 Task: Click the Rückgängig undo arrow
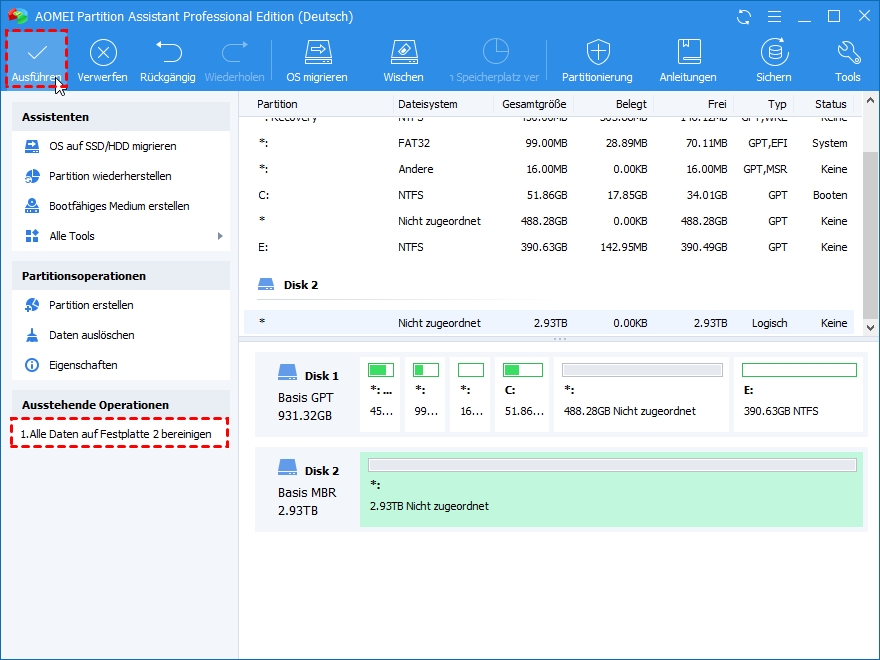[168, 53]
